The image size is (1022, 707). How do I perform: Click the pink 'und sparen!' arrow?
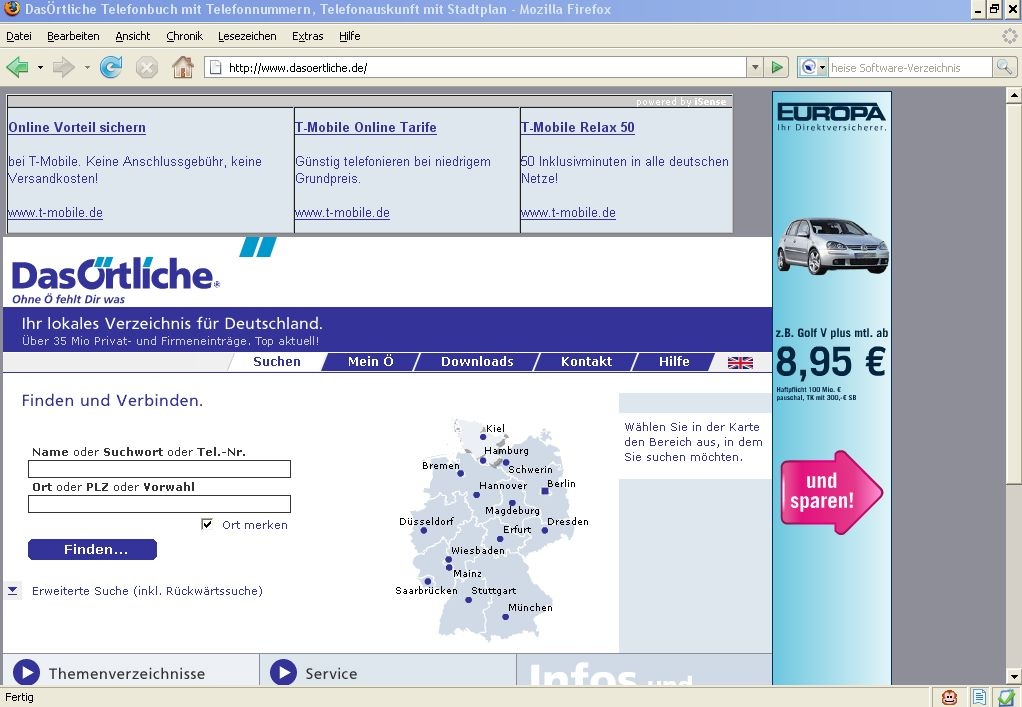click(832, 492)
